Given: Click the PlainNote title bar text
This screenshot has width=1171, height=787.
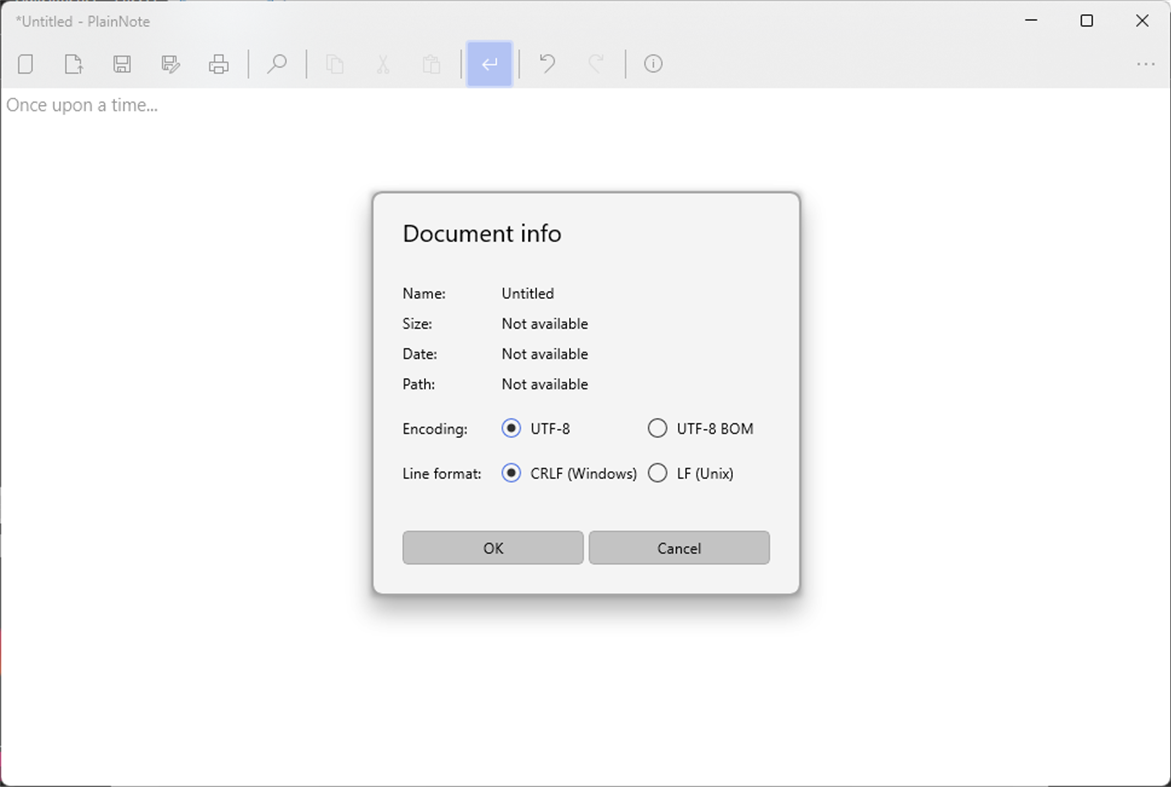Looking at the screenshot, I should pyautogui.click(x=83, y=20).
